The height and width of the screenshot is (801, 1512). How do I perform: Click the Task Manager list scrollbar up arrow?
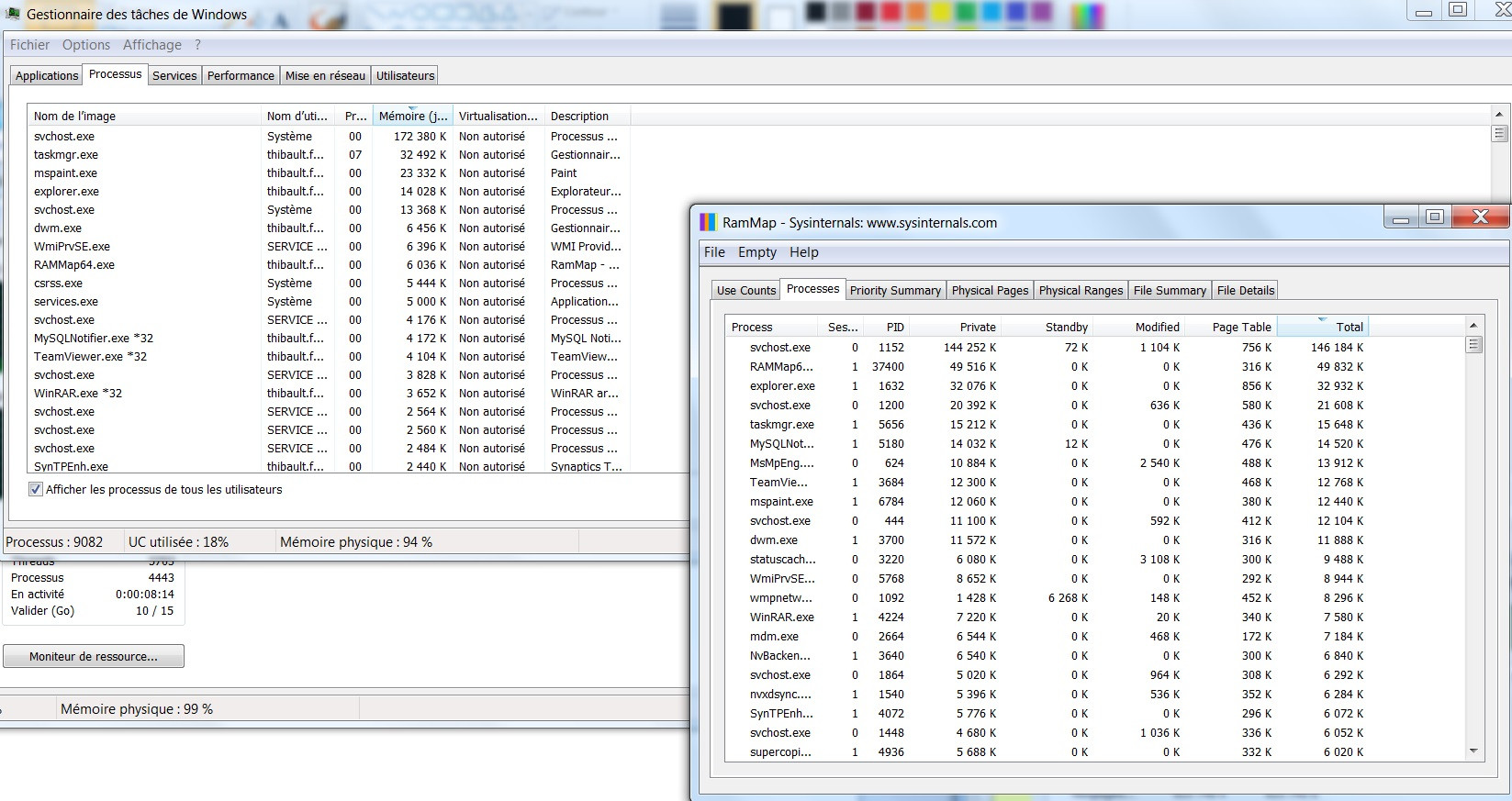point(1499,115)
